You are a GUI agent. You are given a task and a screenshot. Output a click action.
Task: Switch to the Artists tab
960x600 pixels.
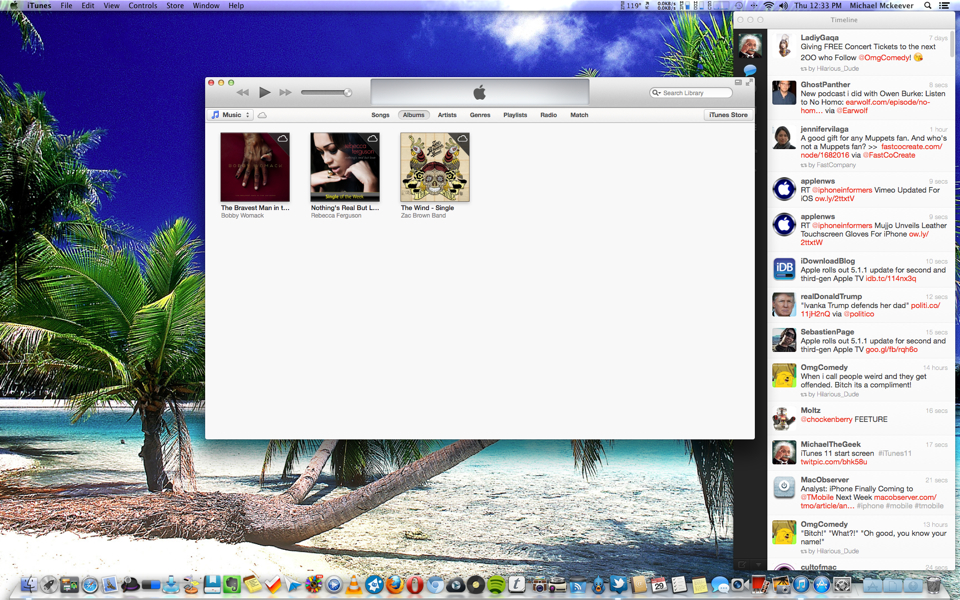click(447, 115)
